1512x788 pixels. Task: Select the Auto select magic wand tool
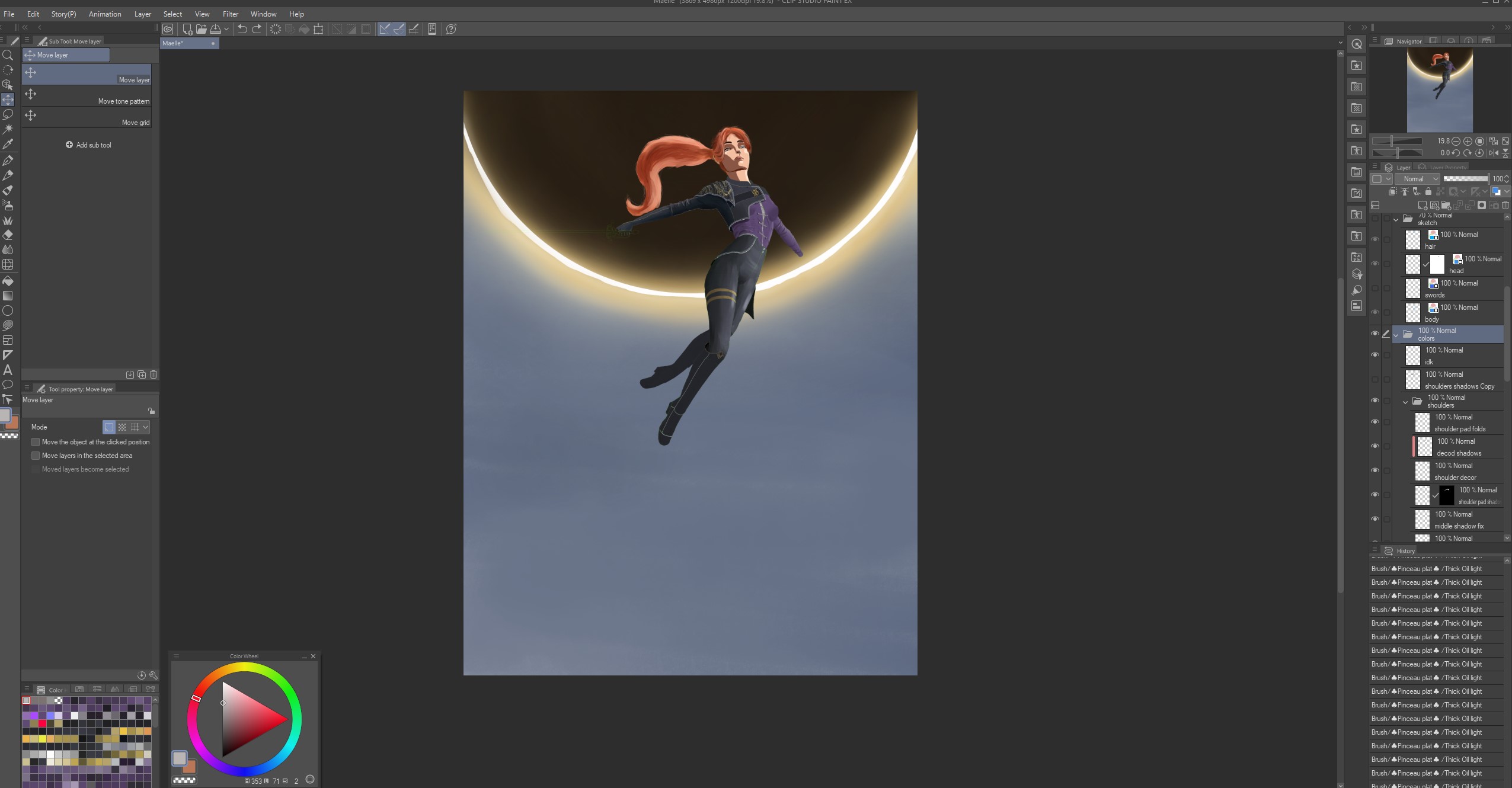(x=8, y=129)
